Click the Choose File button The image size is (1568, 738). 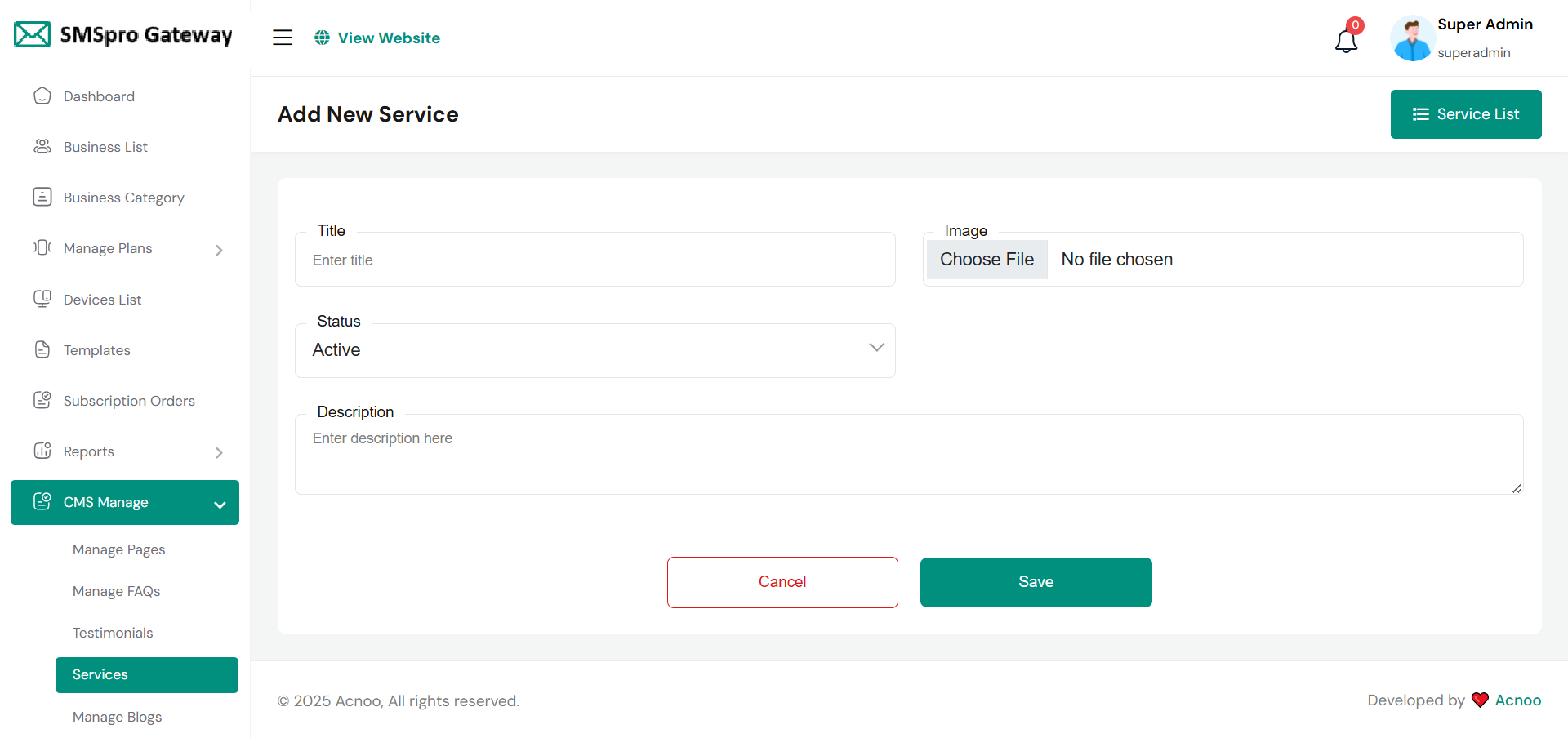(x=987, y=260)
